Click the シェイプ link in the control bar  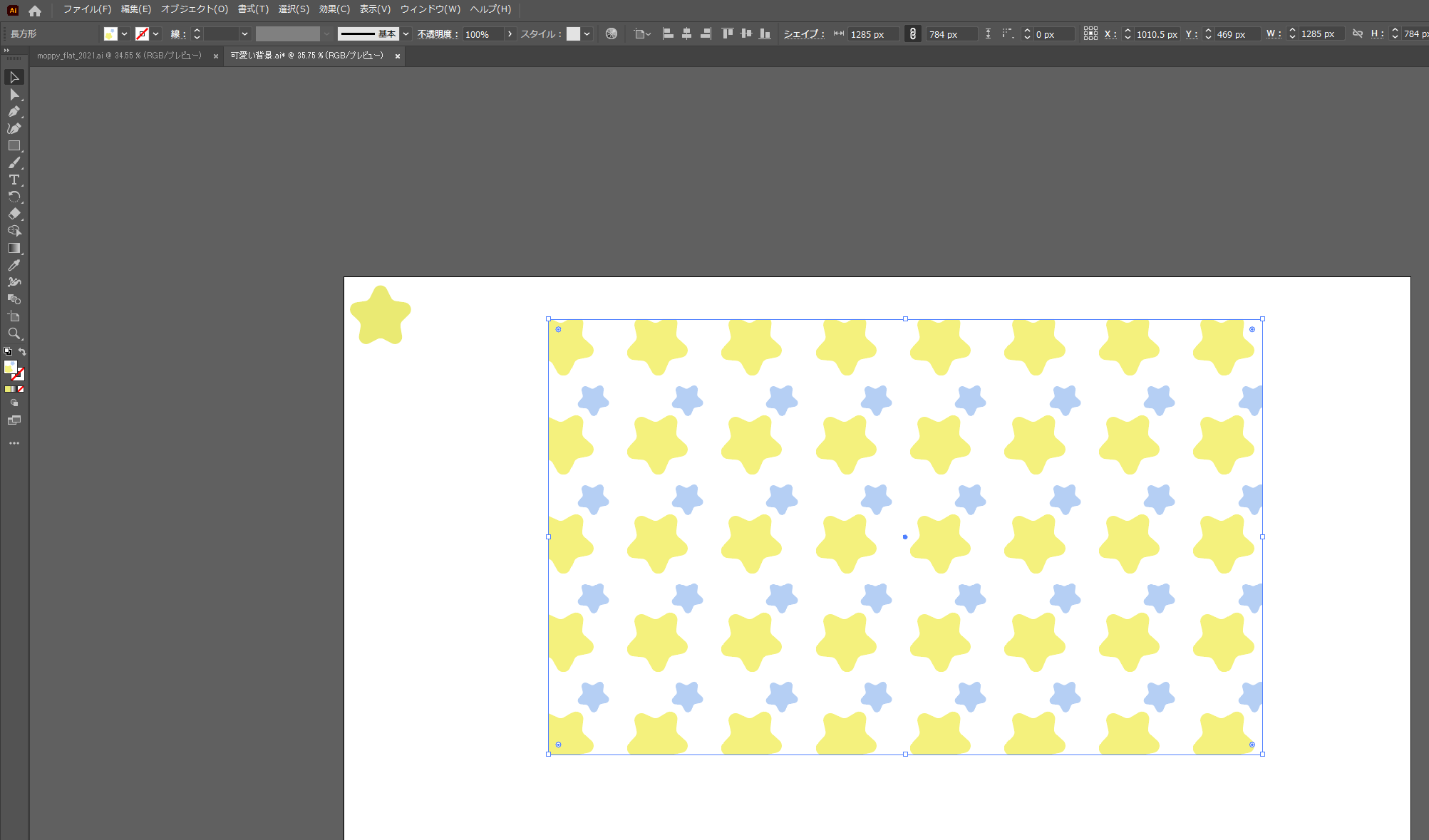[x=803, y=33]
